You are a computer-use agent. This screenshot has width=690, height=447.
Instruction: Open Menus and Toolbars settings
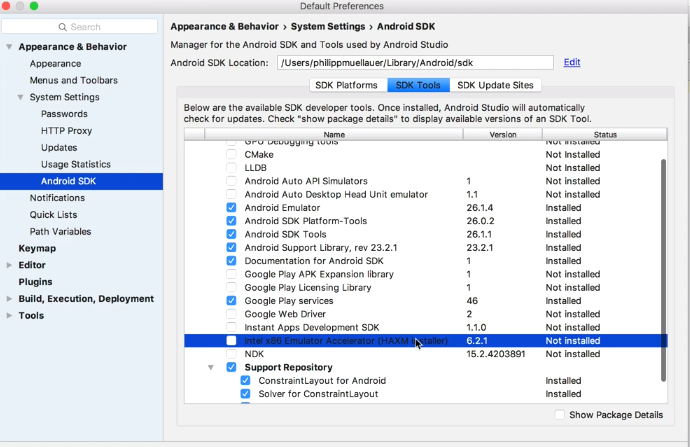[73, 81]
